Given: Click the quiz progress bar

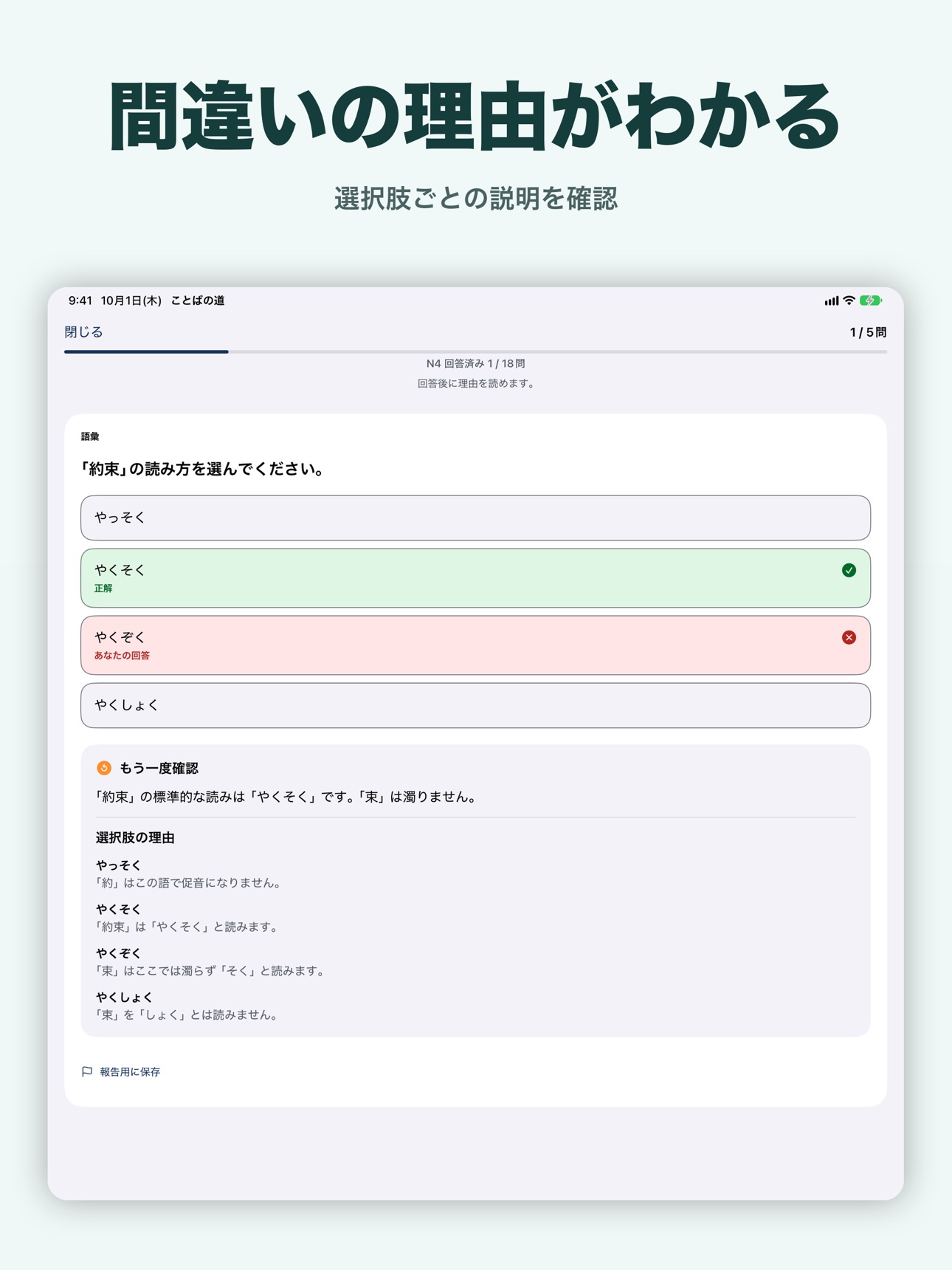Looking at the screenshot, I should click(475, 351).
